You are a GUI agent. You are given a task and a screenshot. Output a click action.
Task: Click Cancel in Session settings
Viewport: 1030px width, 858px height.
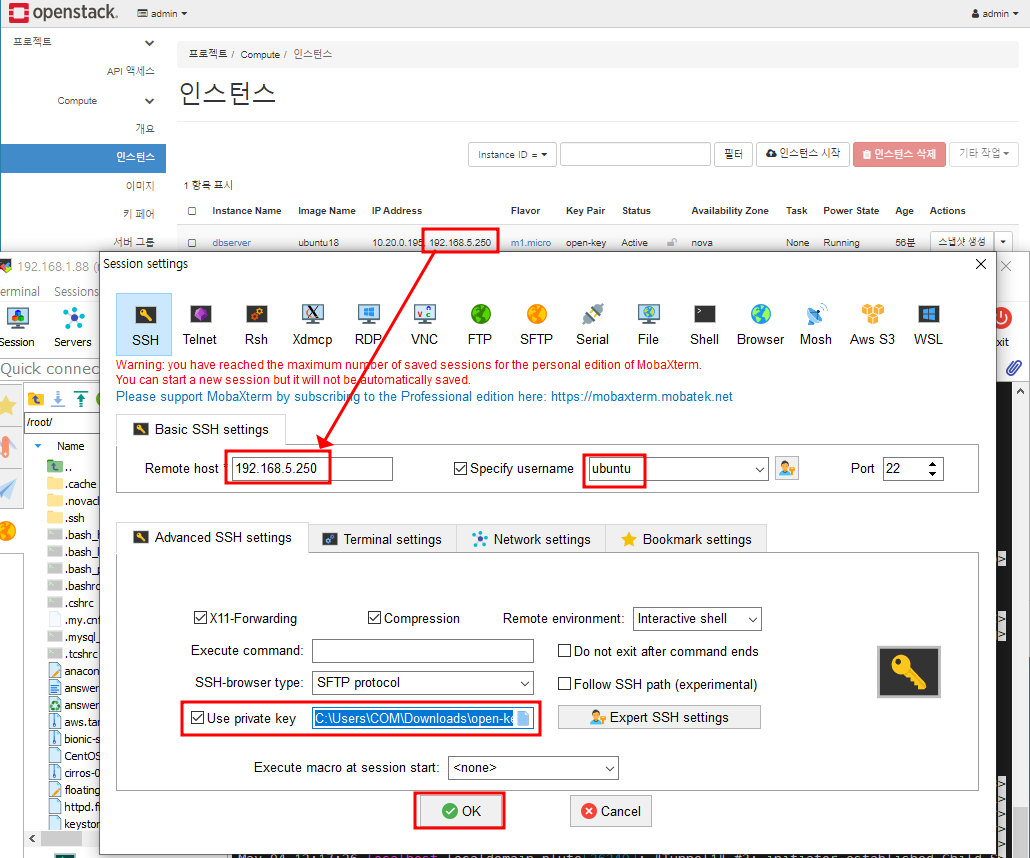pos(611,811)
